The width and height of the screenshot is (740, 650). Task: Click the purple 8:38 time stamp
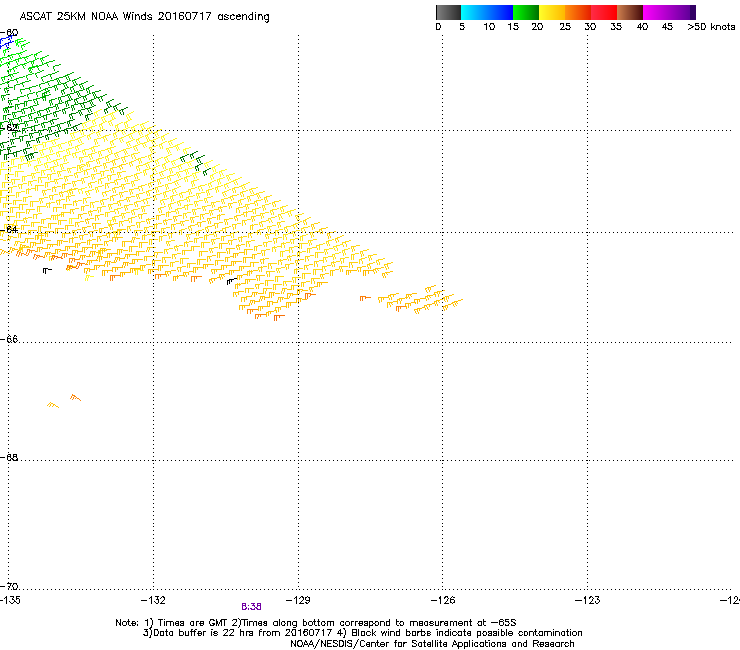(251, 607)
